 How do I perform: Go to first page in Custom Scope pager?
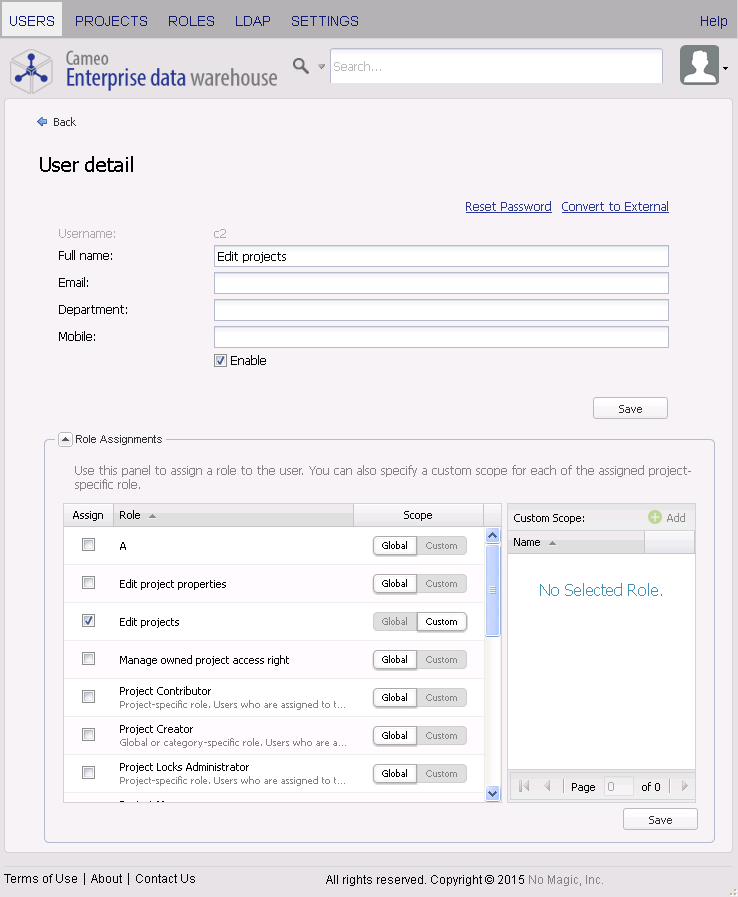coord(523,787)
